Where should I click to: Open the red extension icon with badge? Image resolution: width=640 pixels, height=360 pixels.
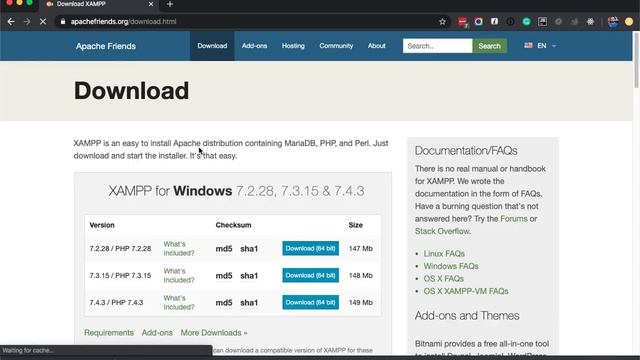pos(462,22)
